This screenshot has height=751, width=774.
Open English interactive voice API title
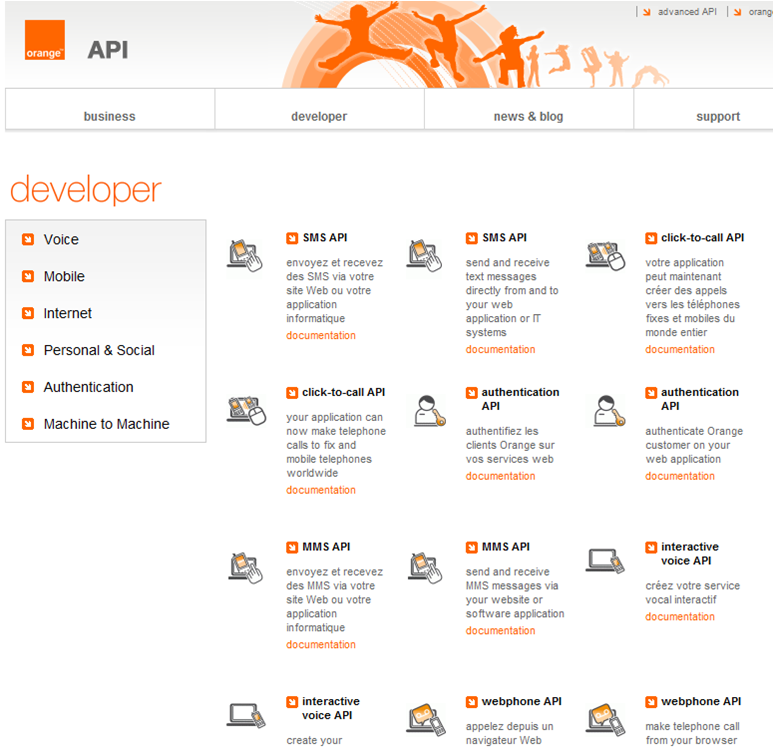click(x=331, y=708)
